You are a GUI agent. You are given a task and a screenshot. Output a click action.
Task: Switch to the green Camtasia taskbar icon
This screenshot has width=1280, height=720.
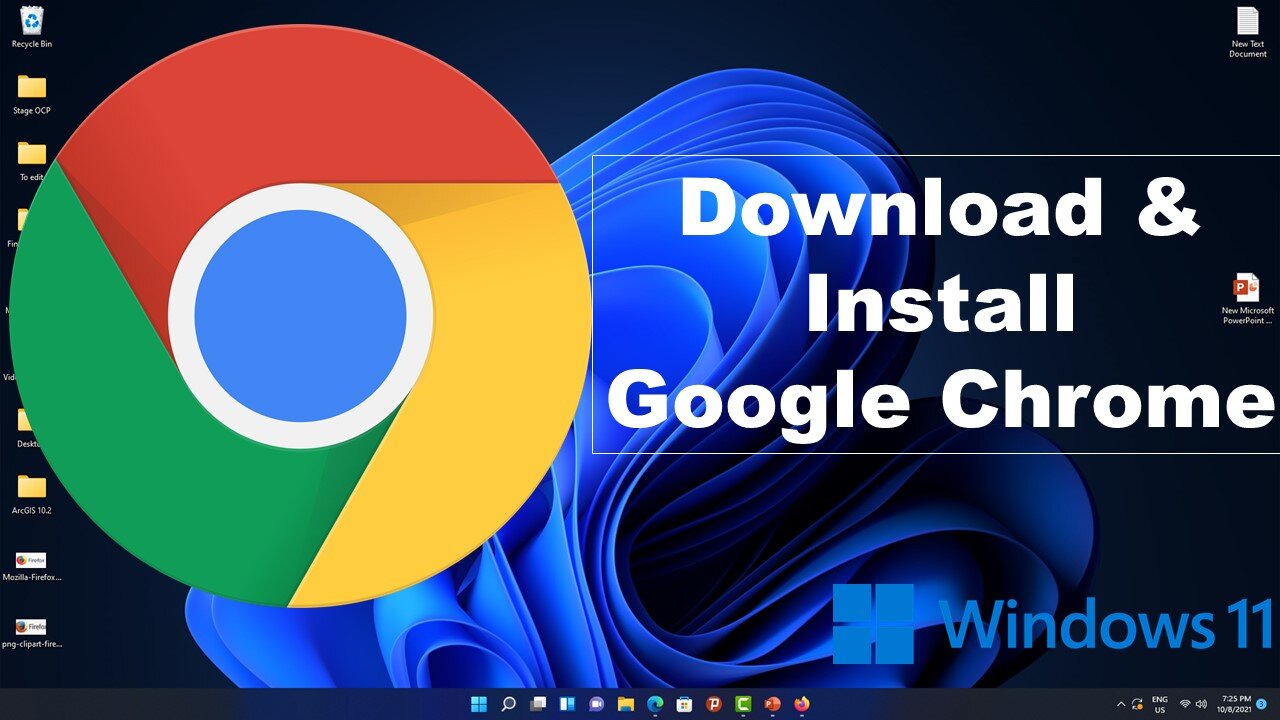point(743,704)
